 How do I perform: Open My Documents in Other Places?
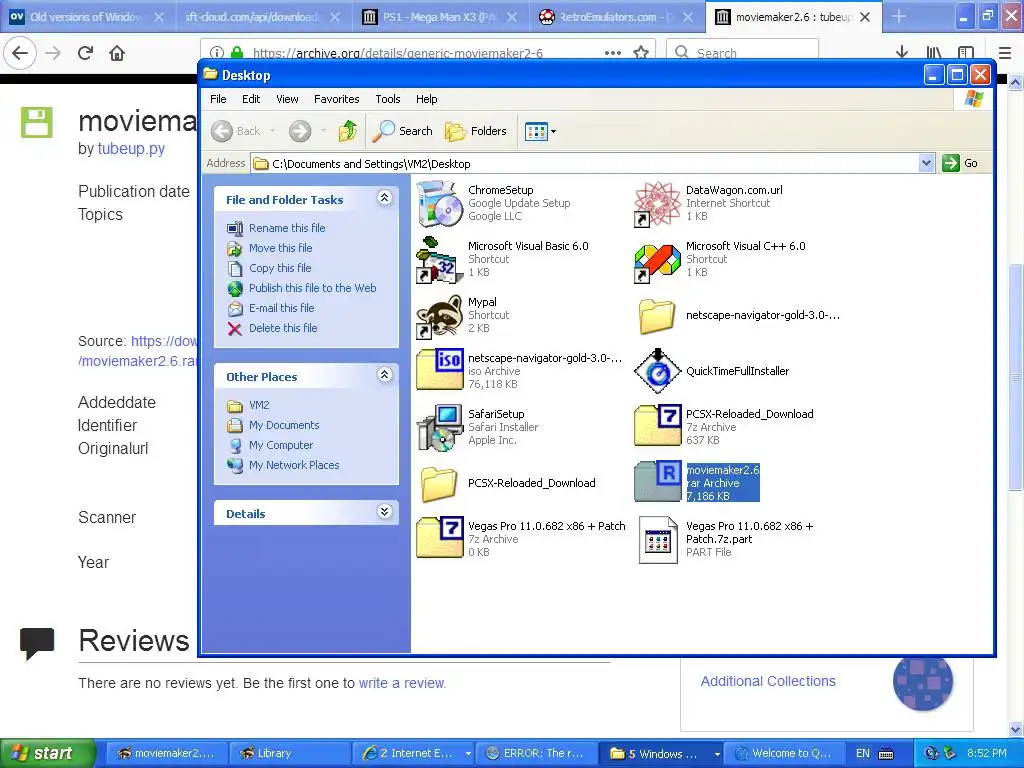coord(284,425)
